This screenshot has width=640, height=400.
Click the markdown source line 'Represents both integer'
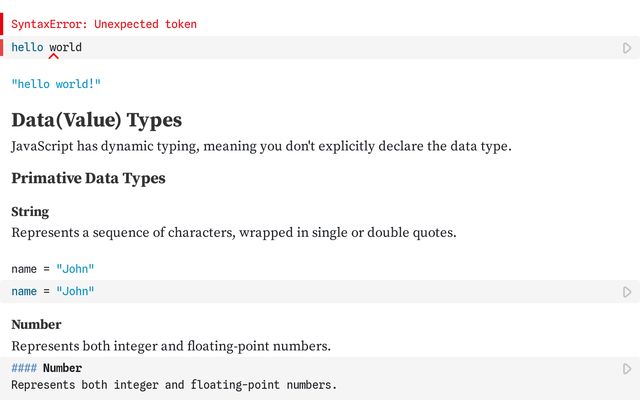[x=173, y=385]
